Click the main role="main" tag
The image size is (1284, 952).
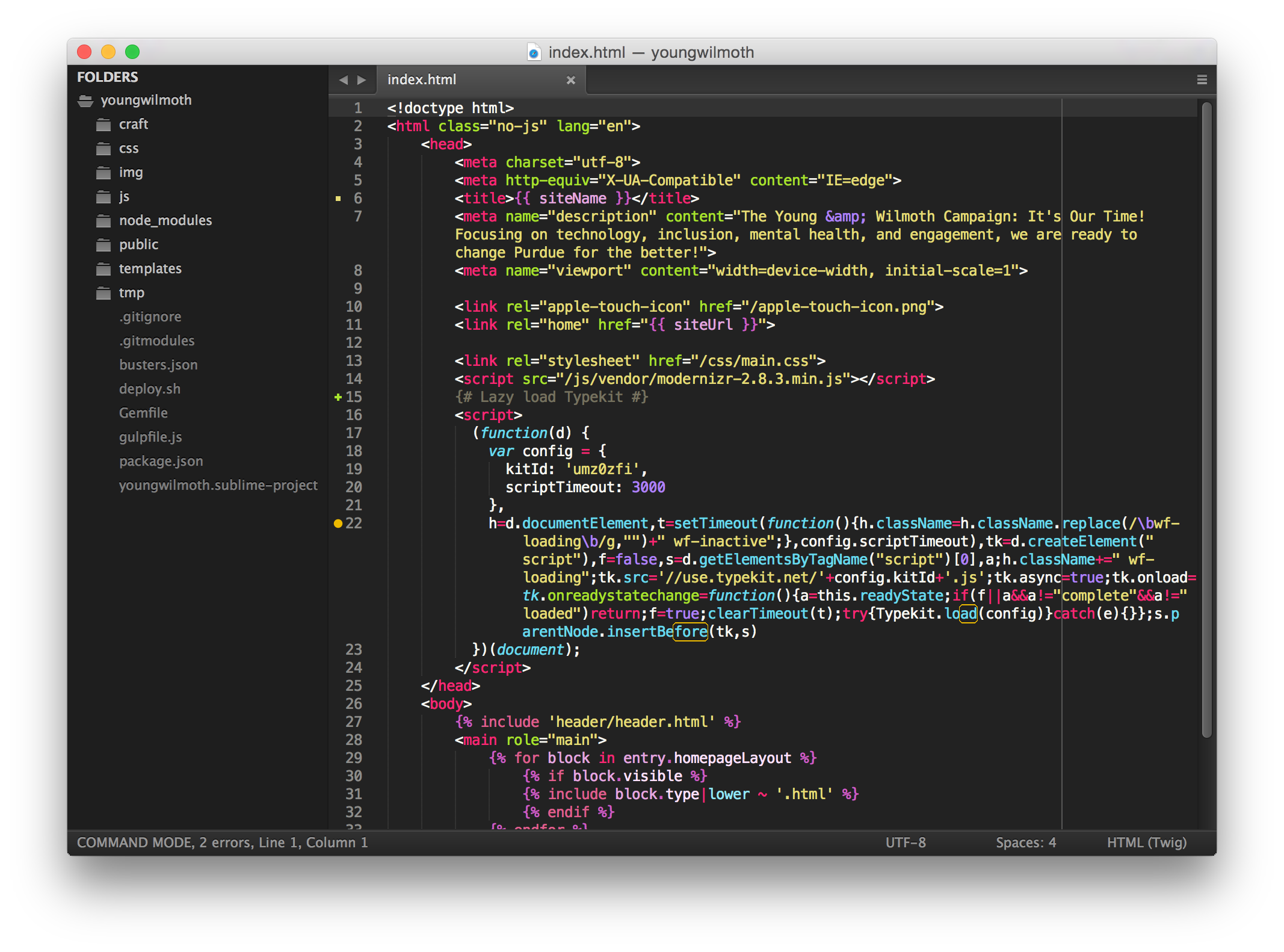[531, 740]
